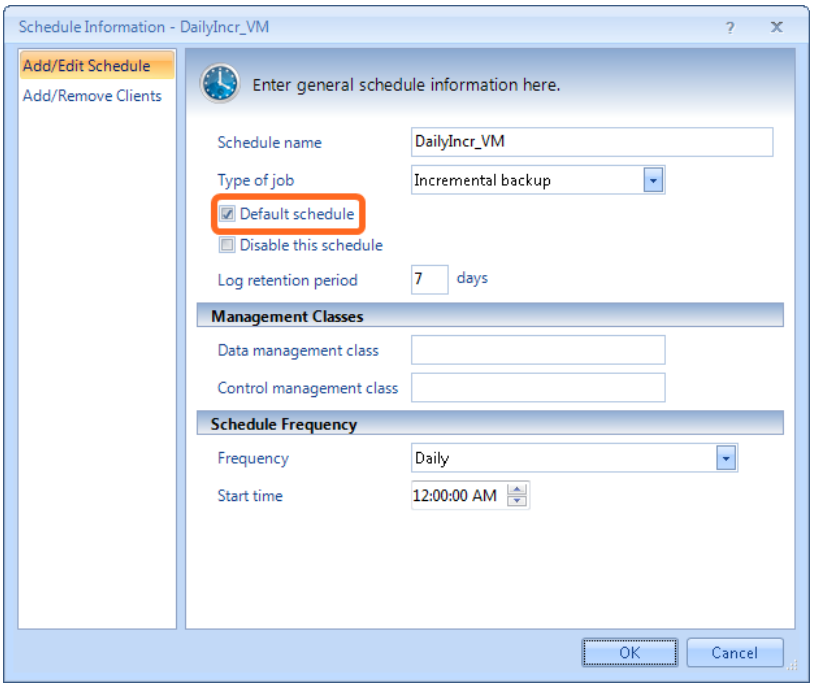
Task: Click the clock schedule icon
Action: [220, 84]
